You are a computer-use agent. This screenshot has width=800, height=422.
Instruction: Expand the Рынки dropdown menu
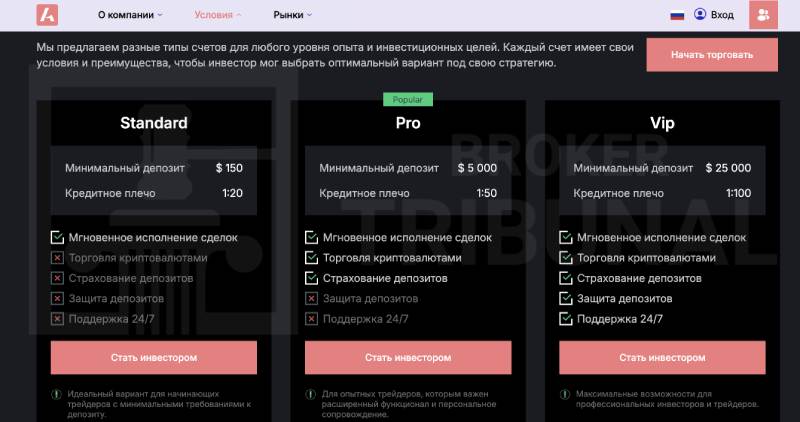[292, 15]
